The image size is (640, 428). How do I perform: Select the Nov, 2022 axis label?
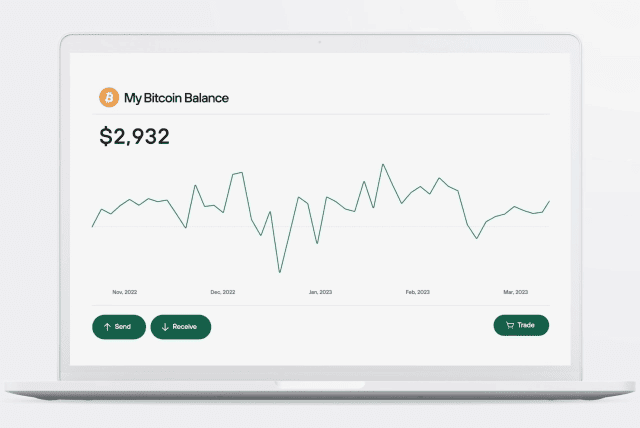coord(124,292)
